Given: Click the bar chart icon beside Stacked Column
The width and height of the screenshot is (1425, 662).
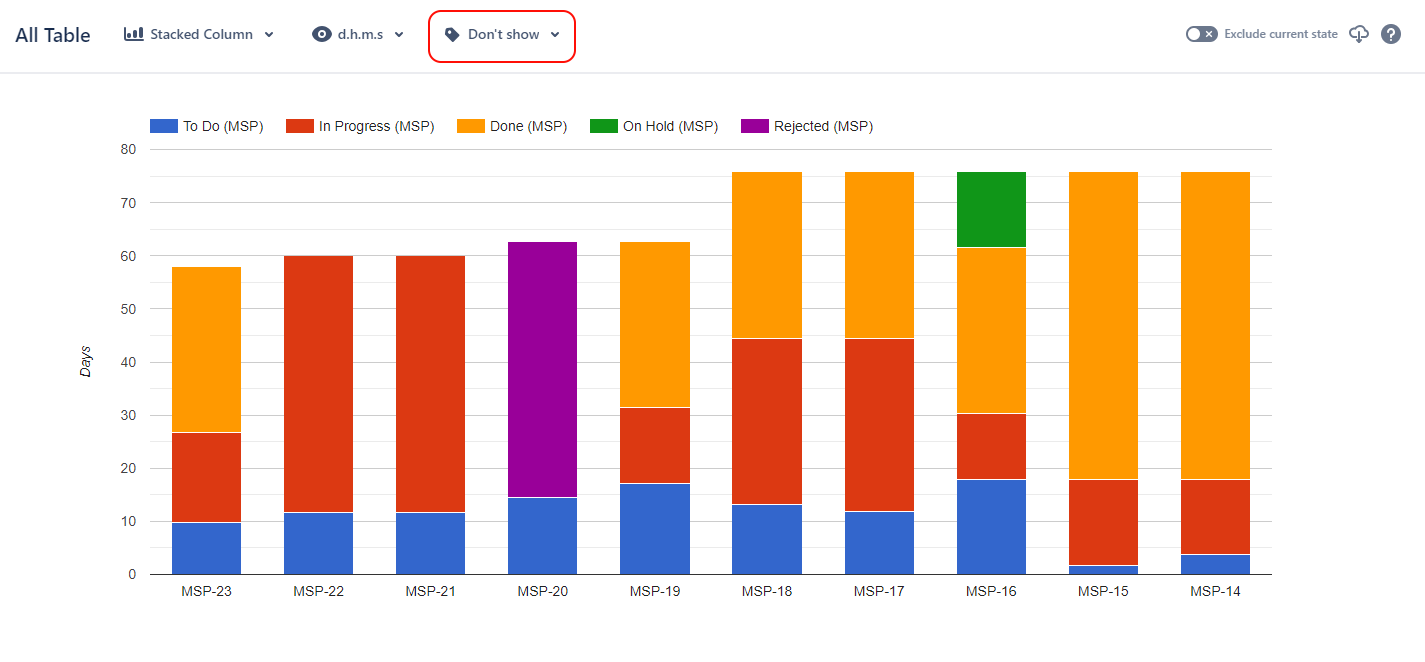Looking at the screenshot, I should pos(134,33).
